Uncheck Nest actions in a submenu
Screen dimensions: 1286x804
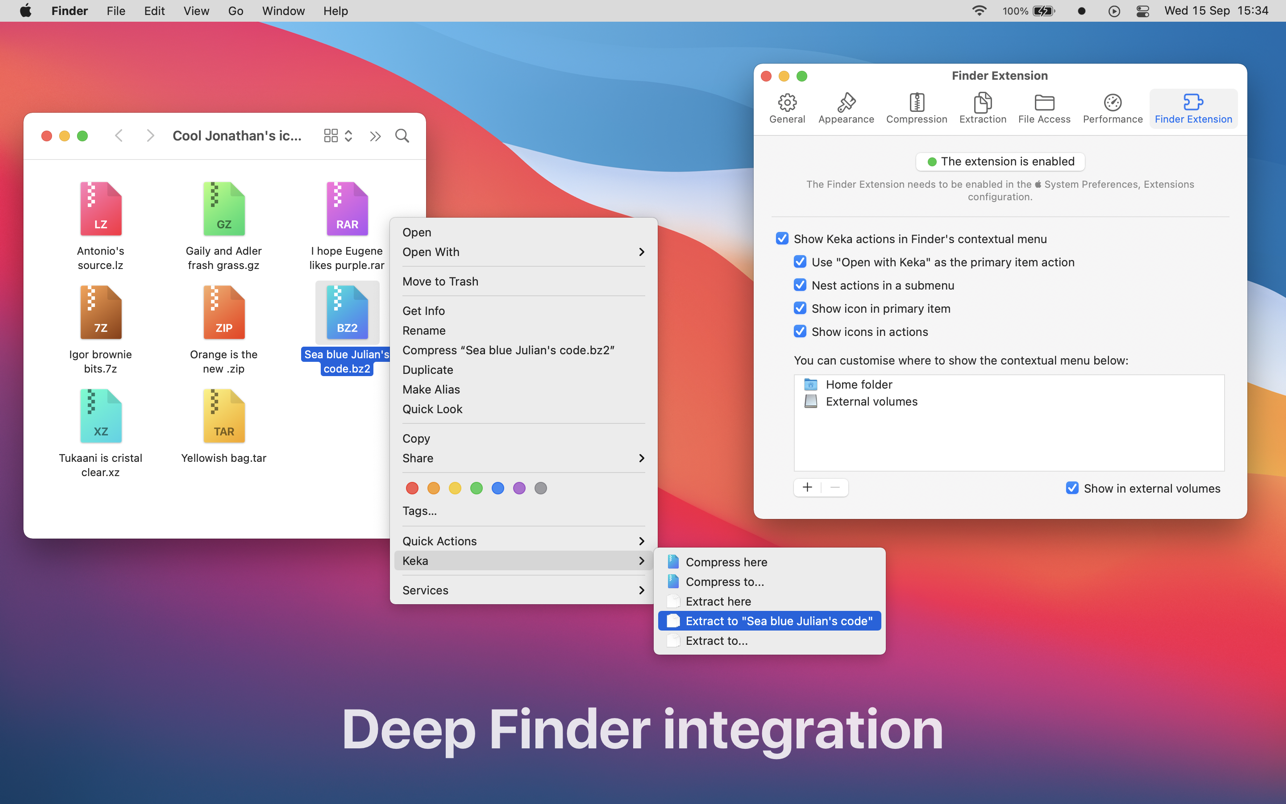click(800, 285)
